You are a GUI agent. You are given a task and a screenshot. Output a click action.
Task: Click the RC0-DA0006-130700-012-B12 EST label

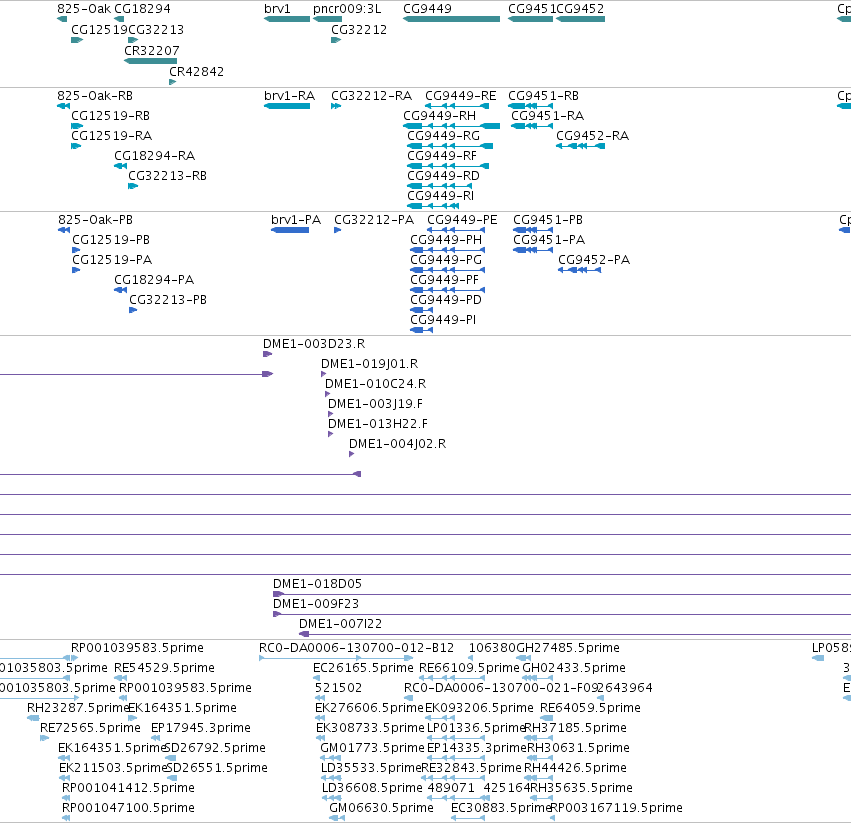point(356,648)
